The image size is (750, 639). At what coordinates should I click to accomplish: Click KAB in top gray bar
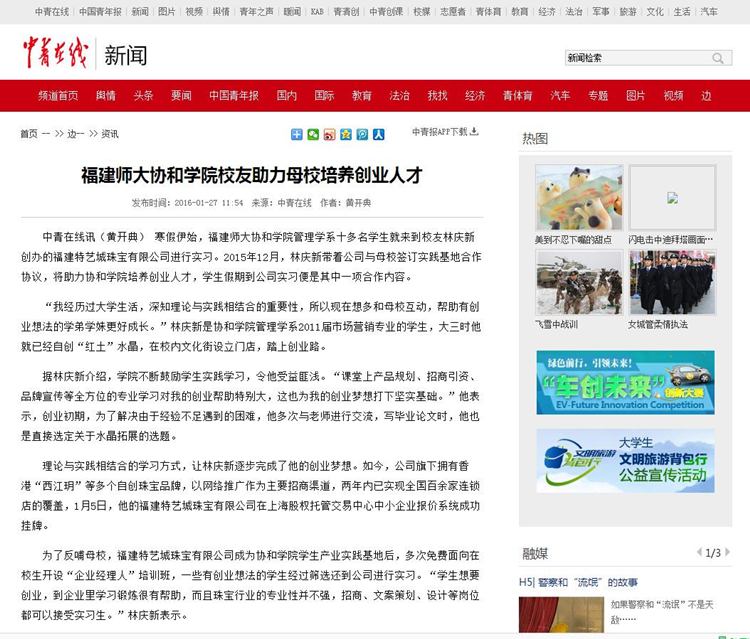coord(317,11)
